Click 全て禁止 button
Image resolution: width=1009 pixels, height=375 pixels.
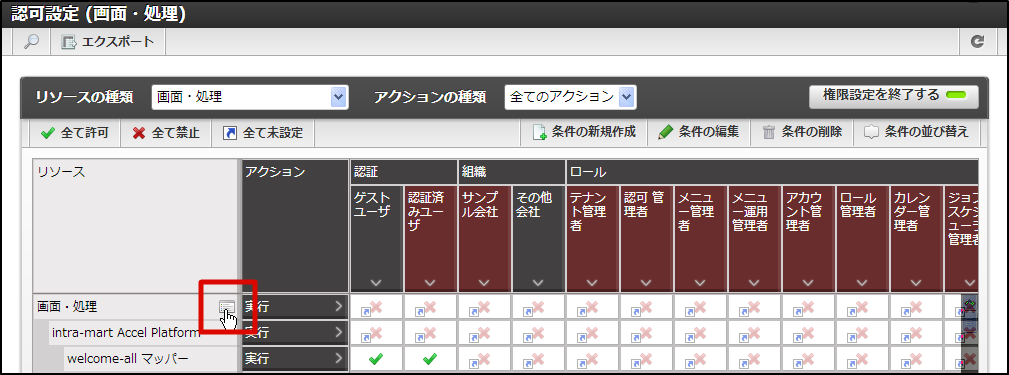[165, 133]
